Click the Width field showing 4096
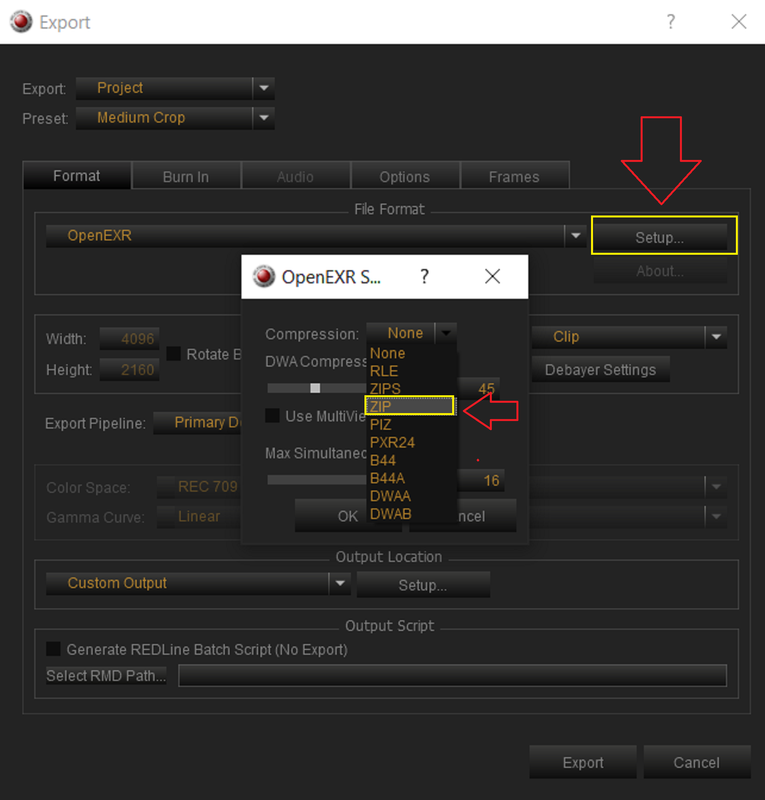The image size is (765, 800). [130, 339]
